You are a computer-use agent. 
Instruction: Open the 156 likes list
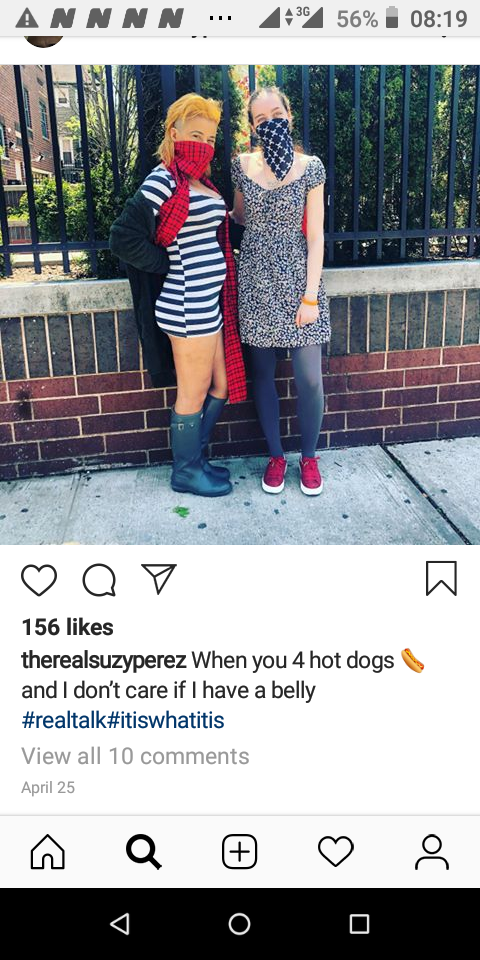coord(67,627)
